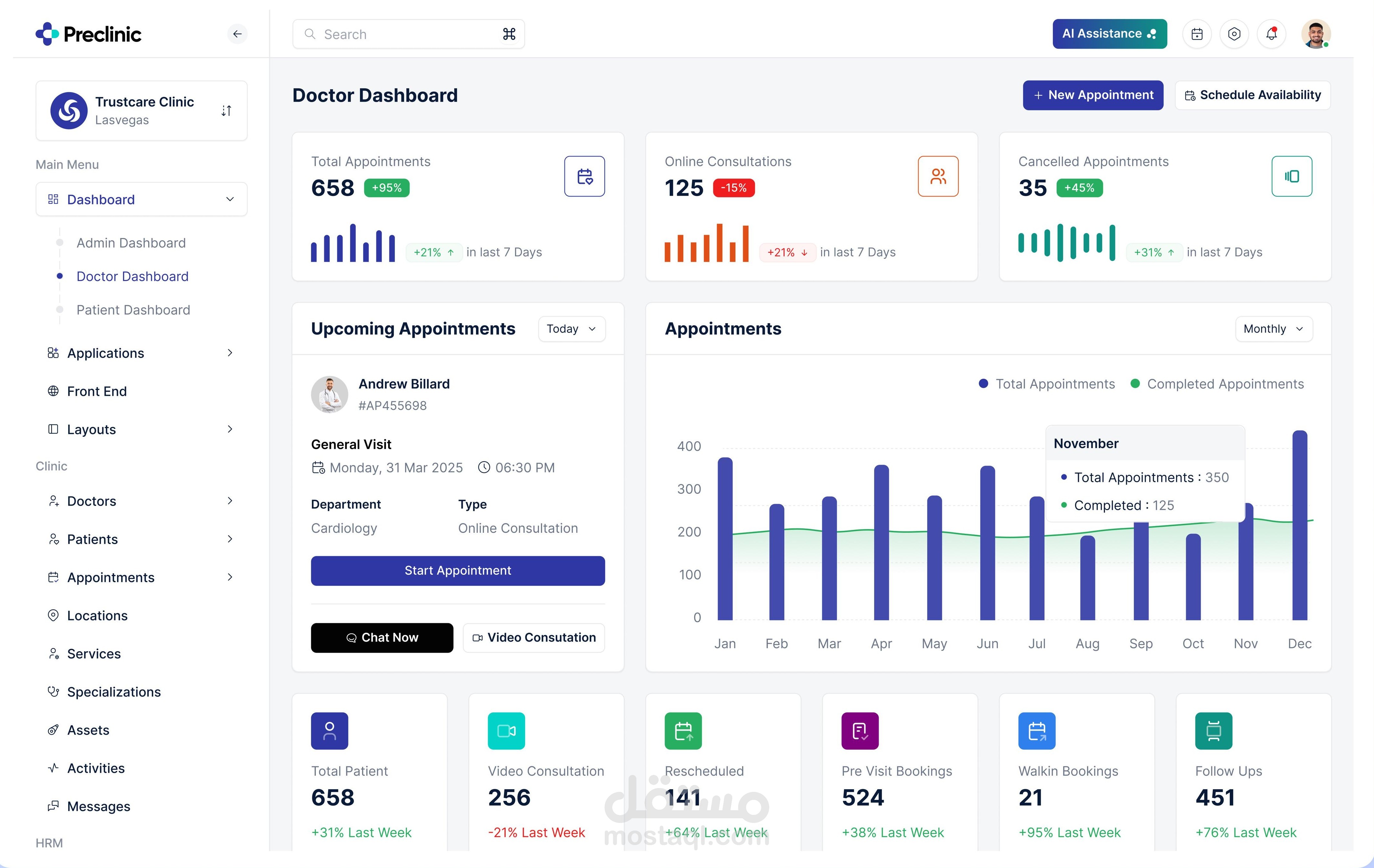1374x868 pixels.
Task: Click Start Appointment button
Action: pos(458,571)
